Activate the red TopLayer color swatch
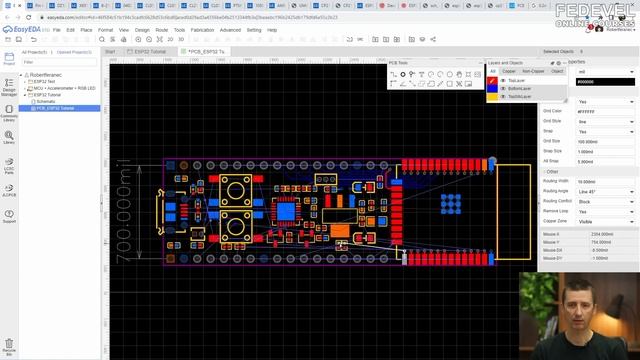Image resolution: width=640 pixels, height=360 pixels. (x=493, y=81)
